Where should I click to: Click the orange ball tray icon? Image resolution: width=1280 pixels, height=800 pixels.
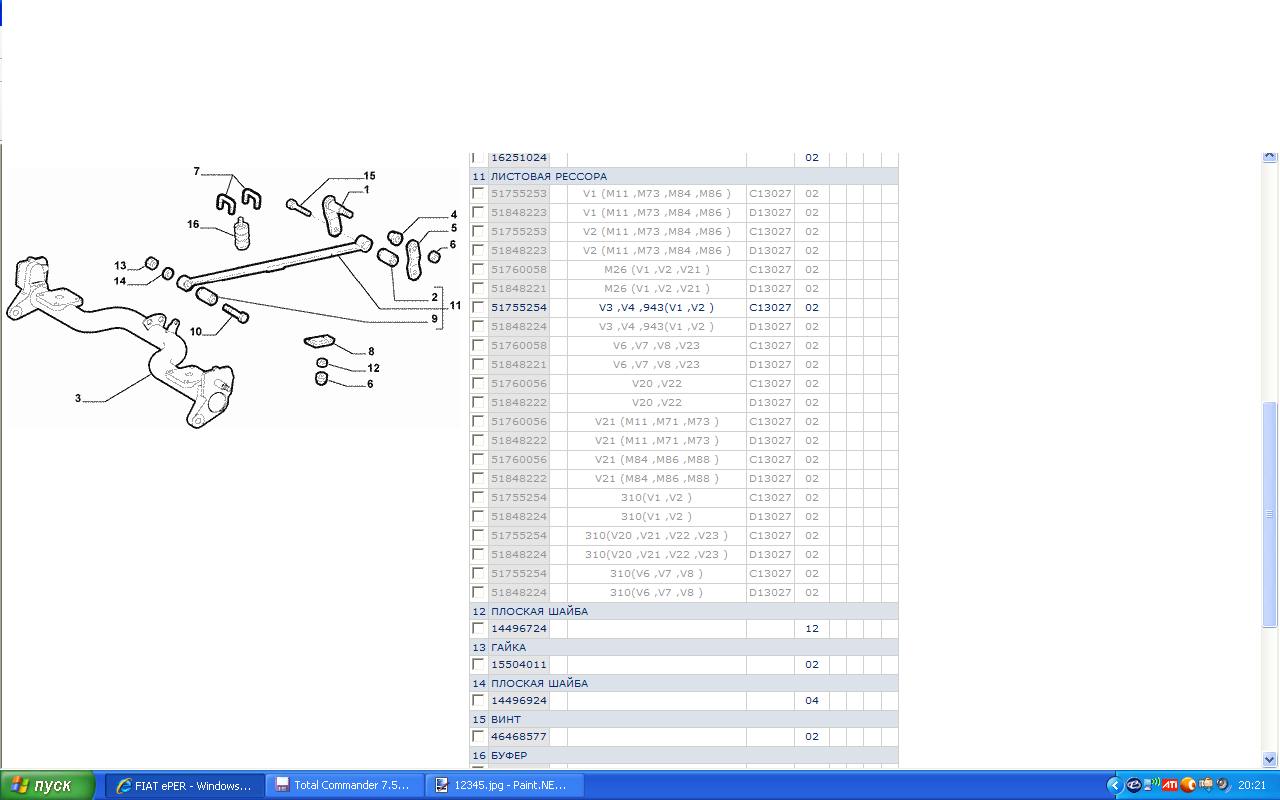point(1188,785)
